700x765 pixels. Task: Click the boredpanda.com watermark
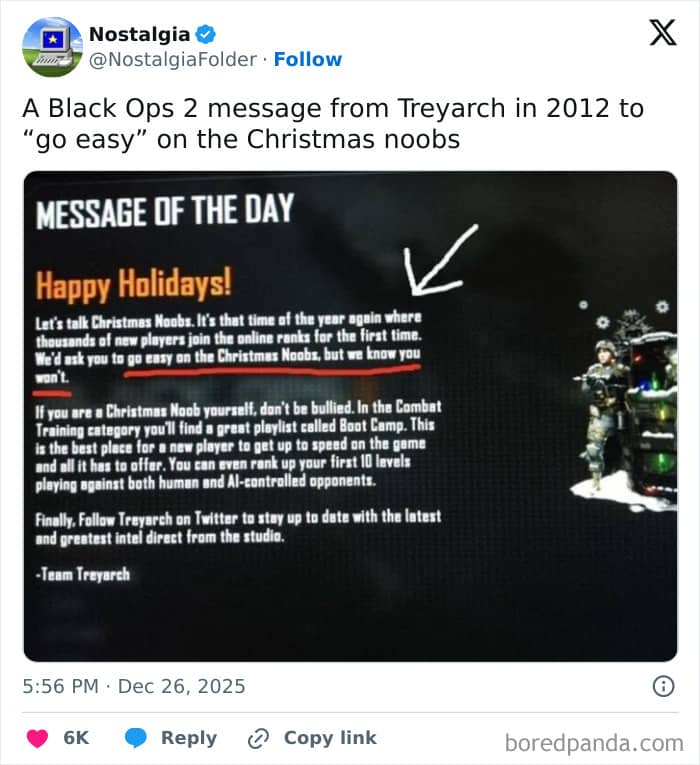(594, 743)
